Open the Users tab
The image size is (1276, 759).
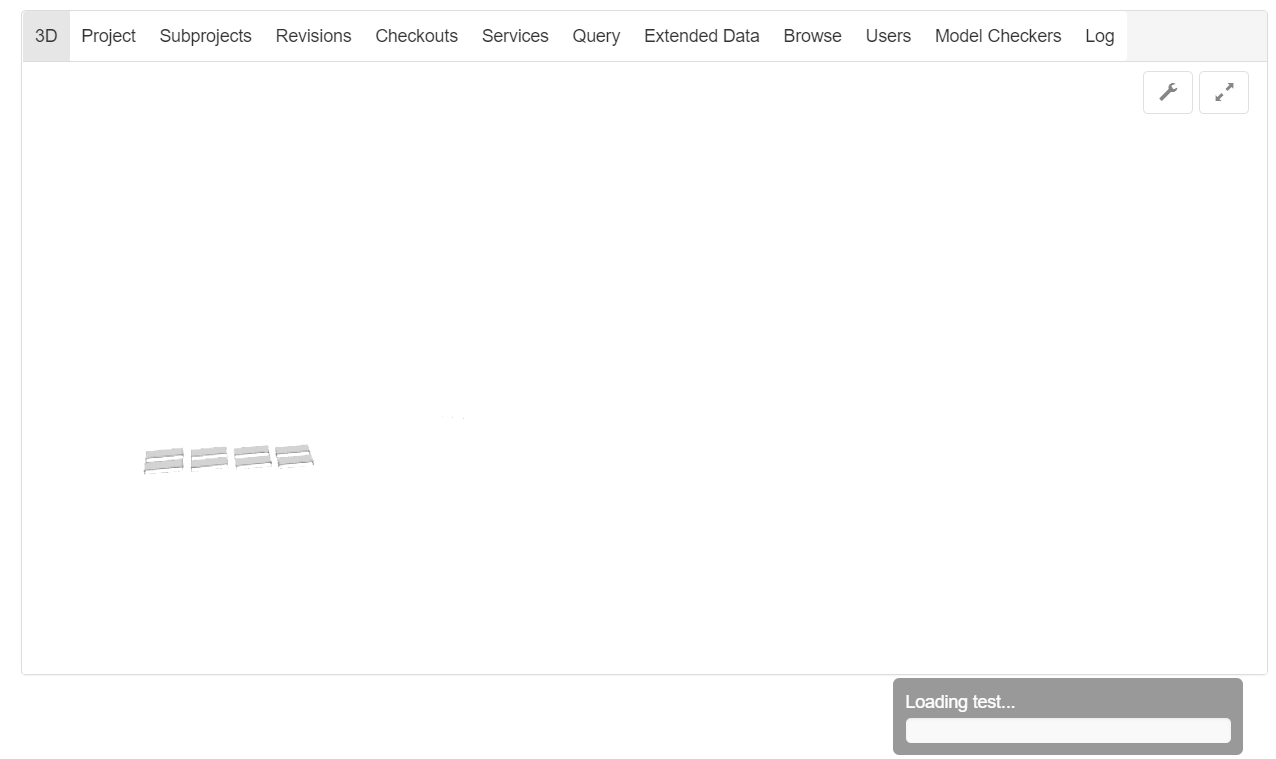point(888,36)
